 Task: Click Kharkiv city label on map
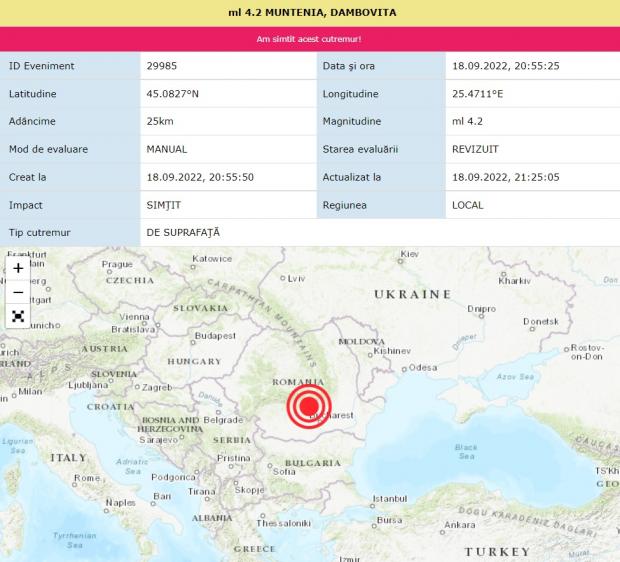pyautogui.click(x=514, y=281)
